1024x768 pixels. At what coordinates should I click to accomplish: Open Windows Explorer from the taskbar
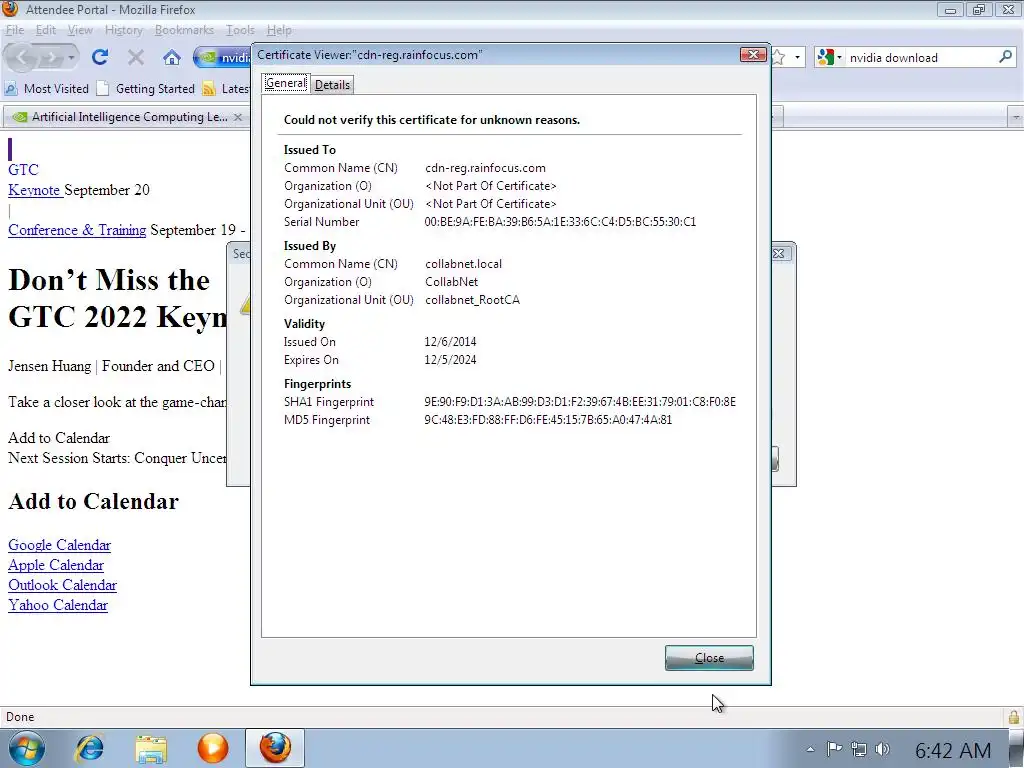(x=152, y=748)
